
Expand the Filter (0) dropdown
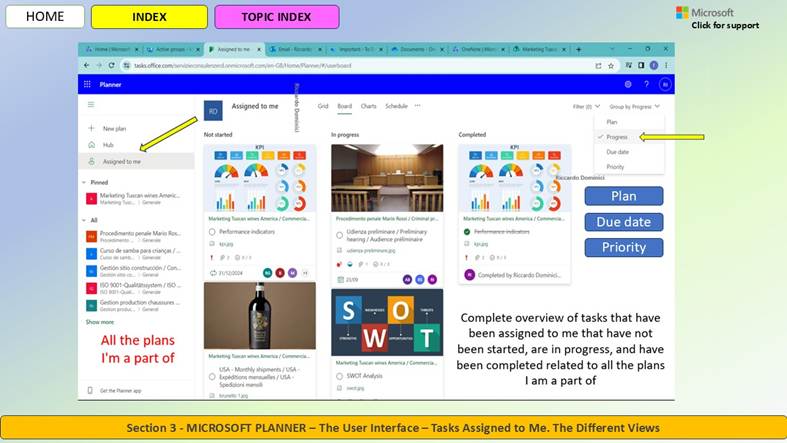[x=586, y=106]
